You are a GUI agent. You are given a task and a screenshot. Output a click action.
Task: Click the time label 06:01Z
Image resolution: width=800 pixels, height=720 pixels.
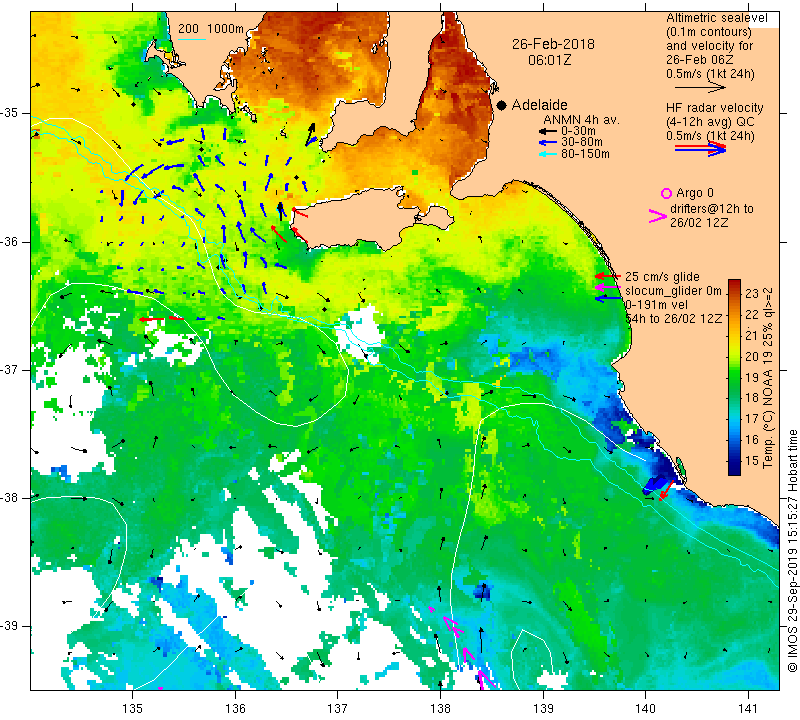pyautogui.click(x=549, y=60)
